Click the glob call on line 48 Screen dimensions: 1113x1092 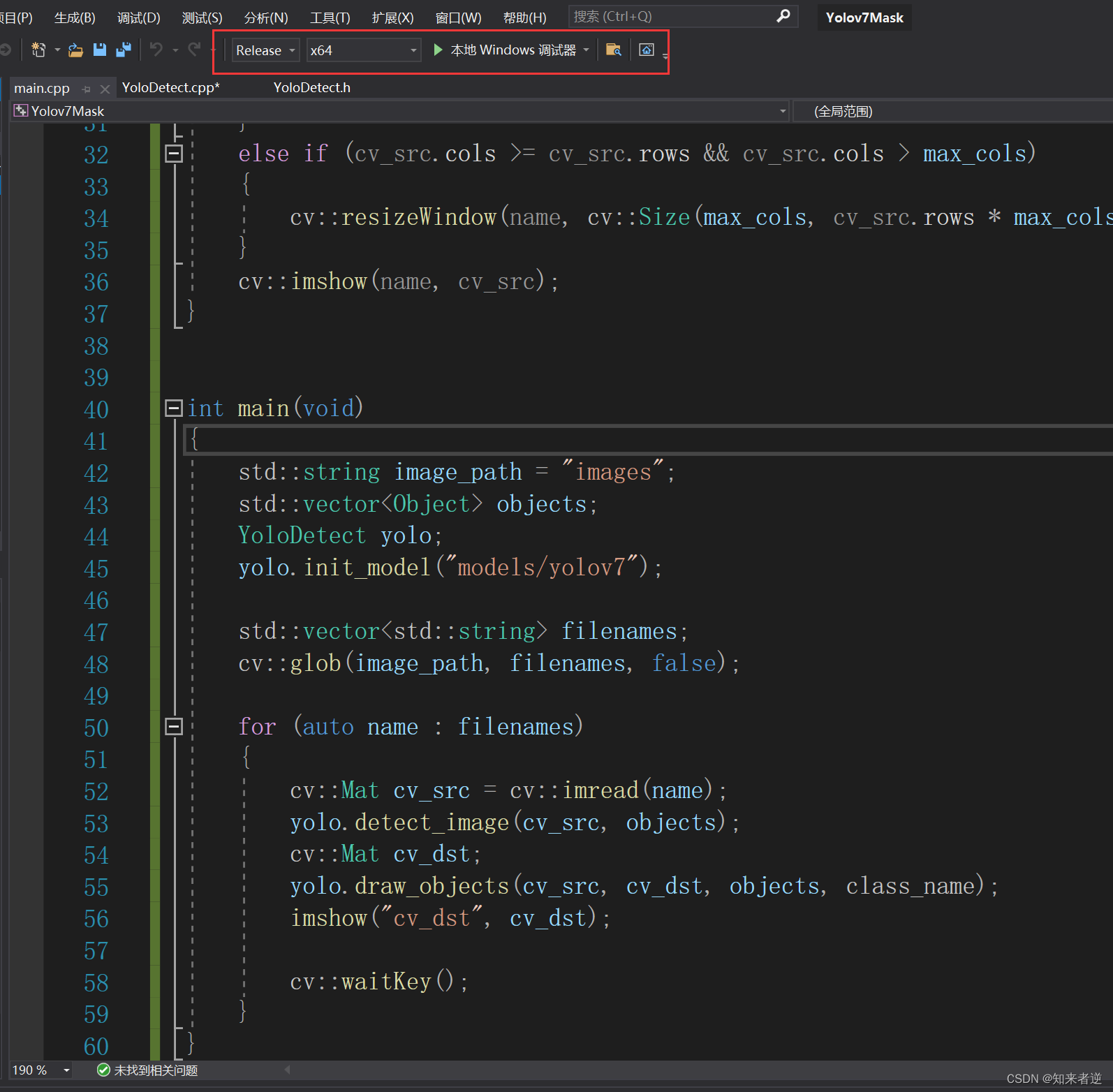(x=316, y=663)
